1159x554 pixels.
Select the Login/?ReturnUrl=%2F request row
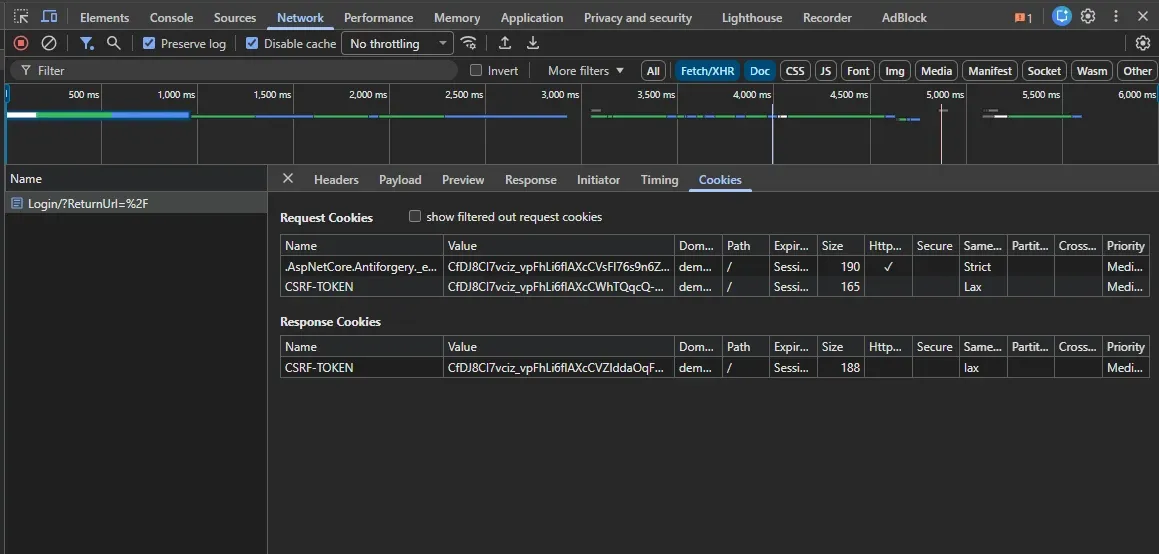coord(136,203)
